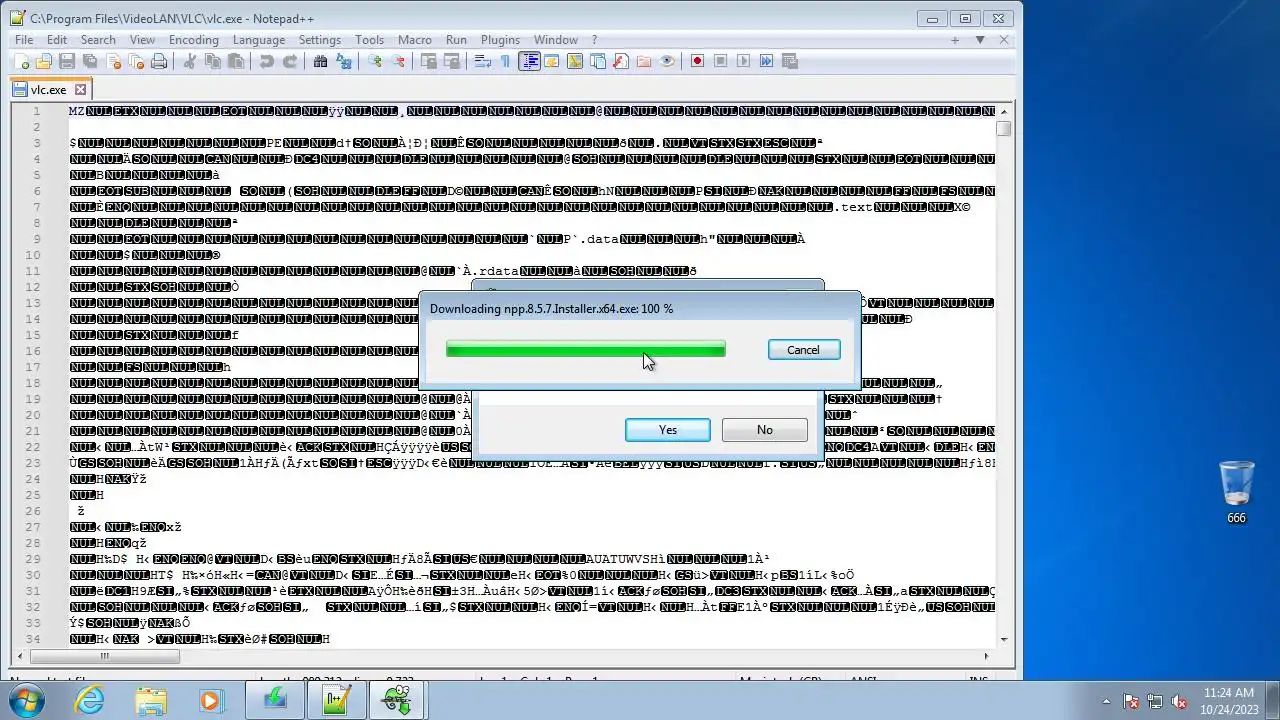
Task: Click the Save toolbar icon
Action: 68,61
